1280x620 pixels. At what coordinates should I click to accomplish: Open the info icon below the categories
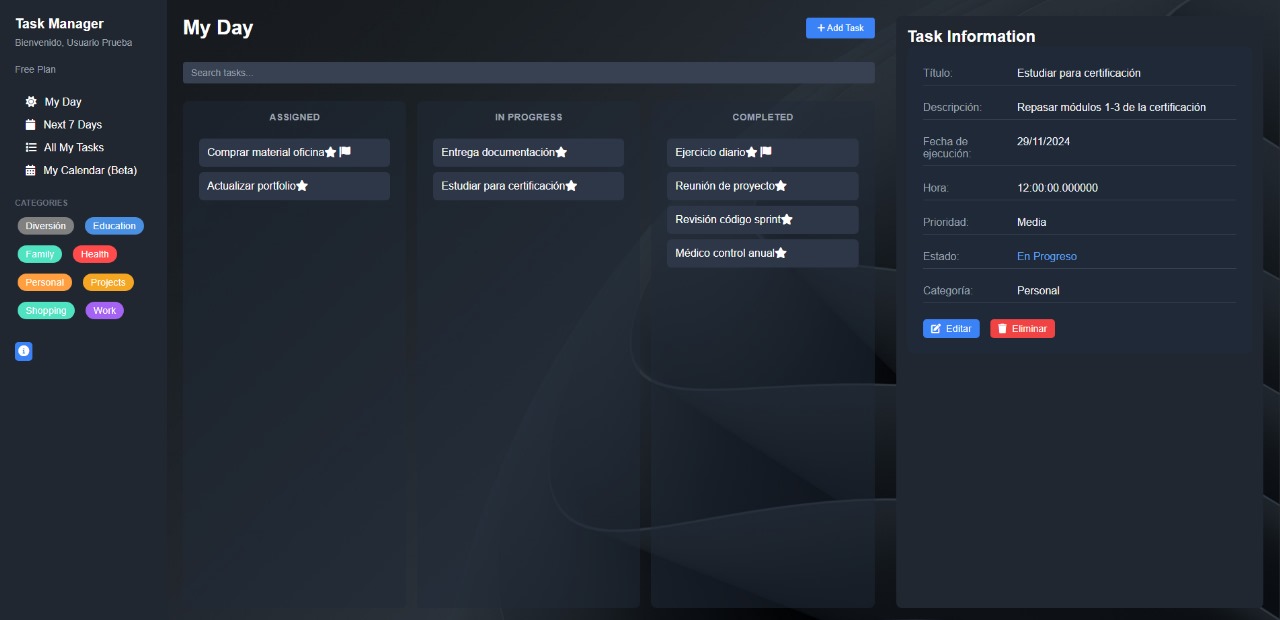[23, 351]
